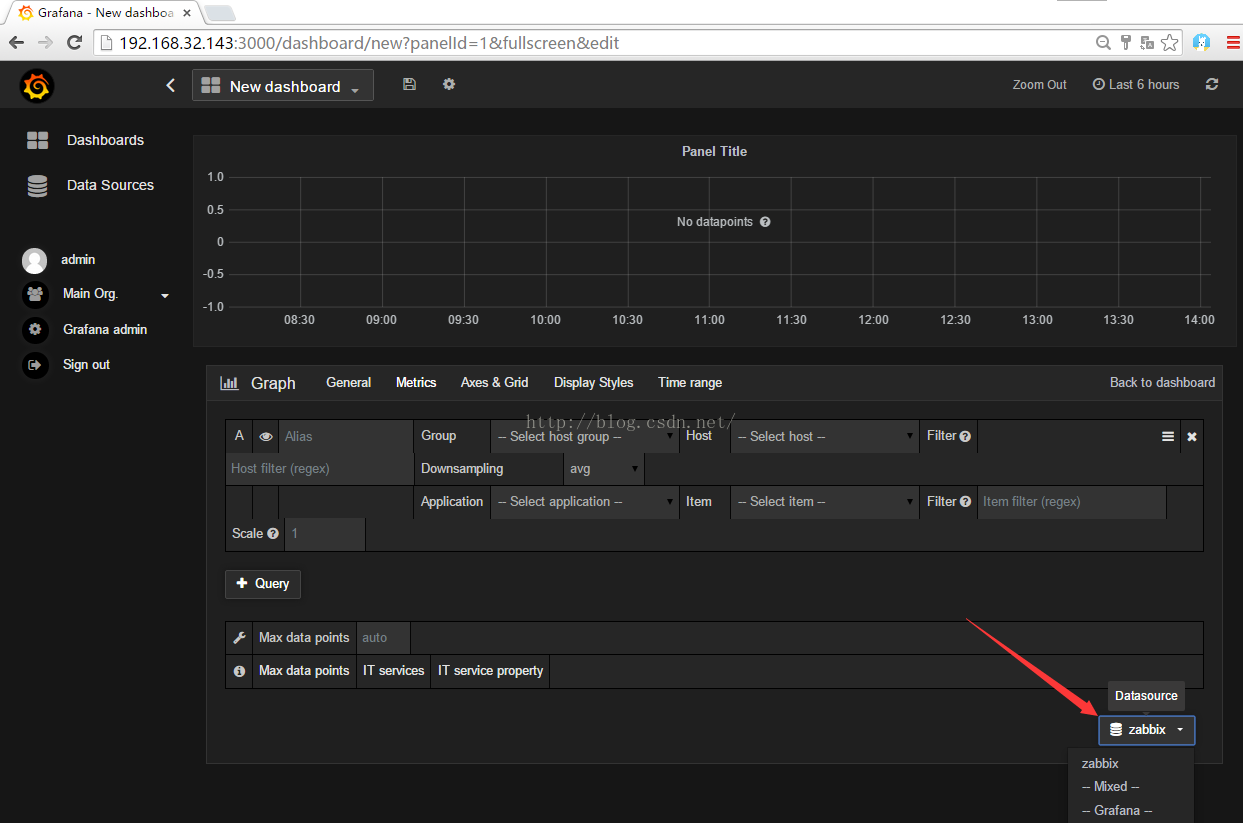The width and height of the screenshot is (1243, 823).
Task: Open the New dashboard picker dropdown
Action: click(283, 86)
